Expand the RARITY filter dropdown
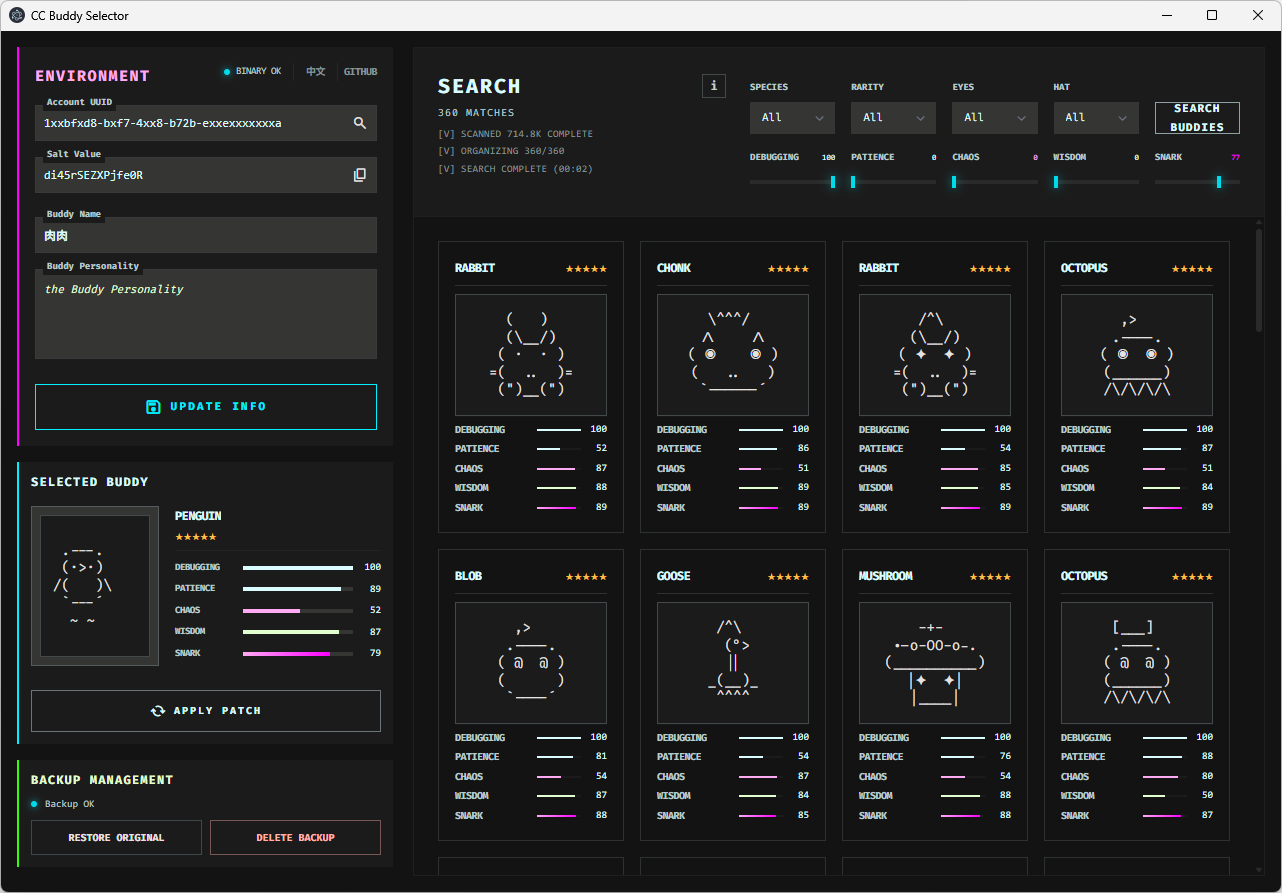The height and width of the screenshot is (893, 1282). [x=893, y=117]
